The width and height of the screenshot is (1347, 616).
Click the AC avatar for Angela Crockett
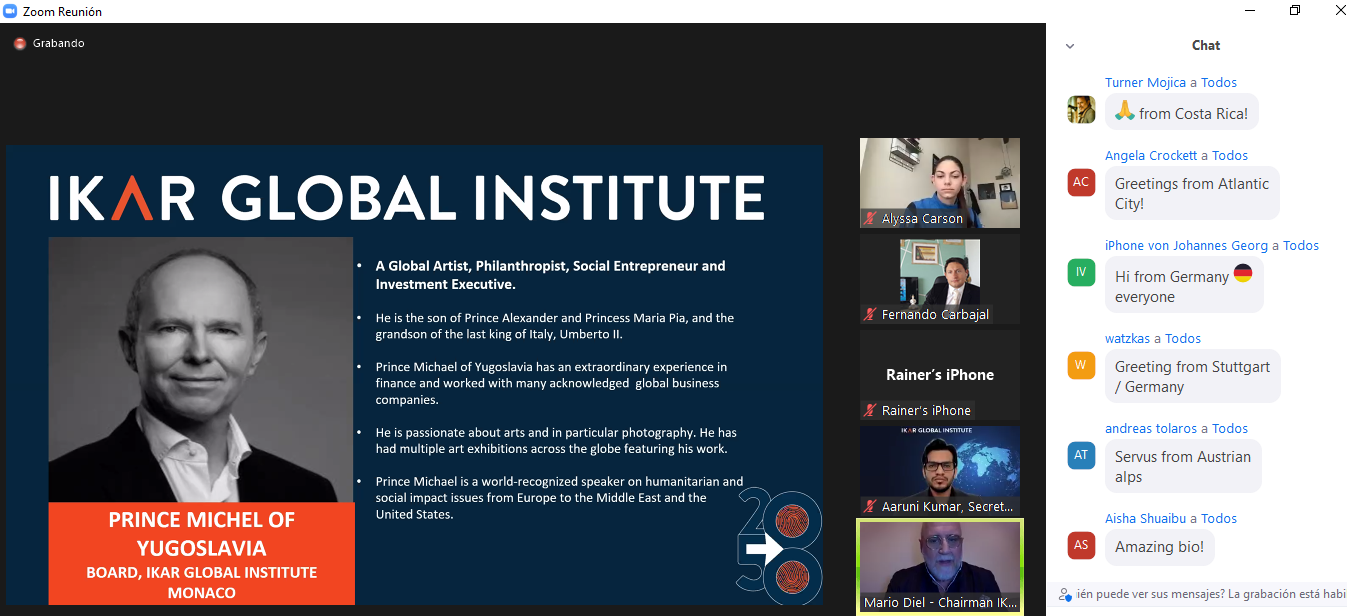[1081, 182]
